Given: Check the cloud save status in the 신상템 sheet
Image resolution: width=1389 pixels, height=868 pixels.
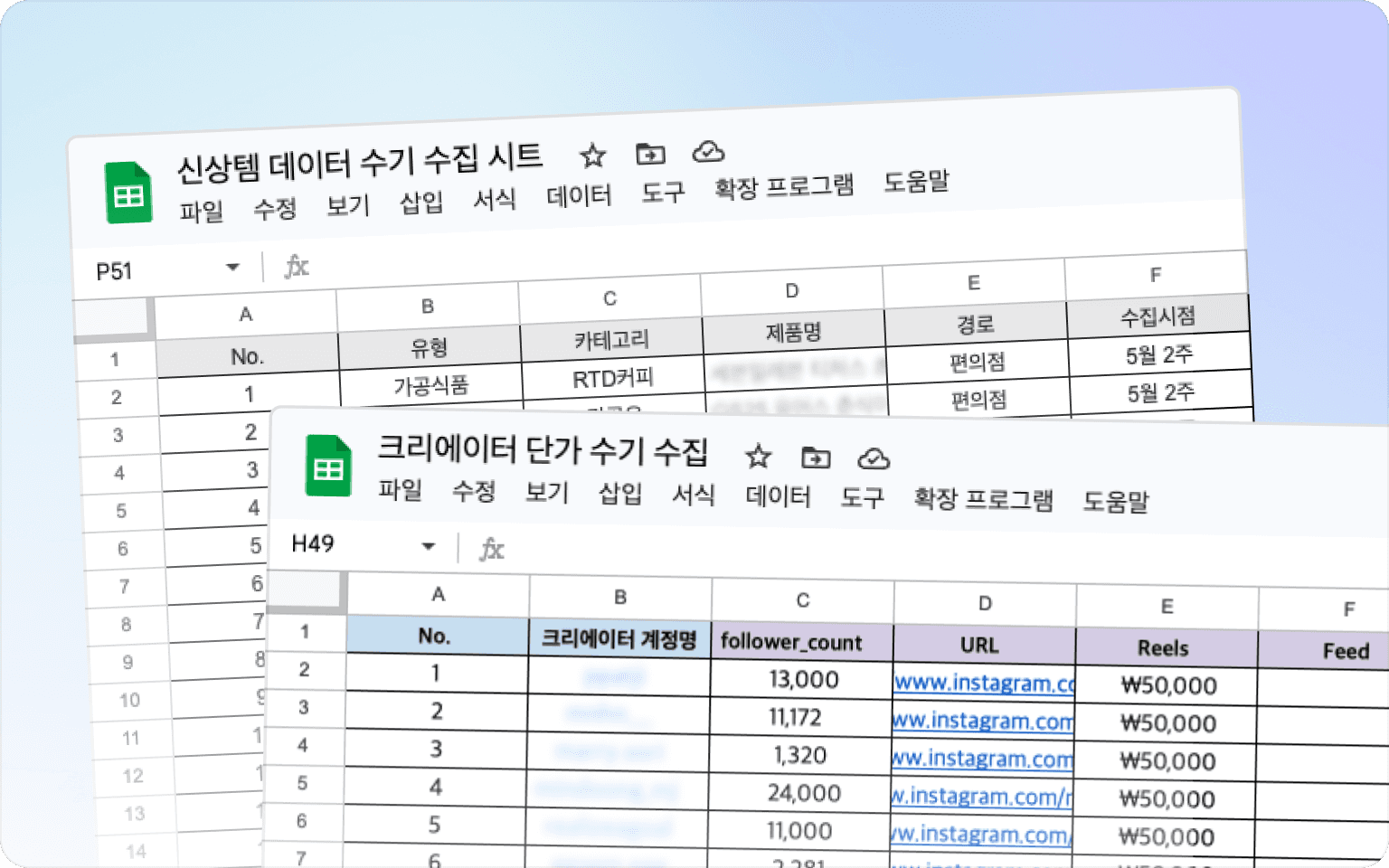Looking at the screenshot, I should point(708,152).
